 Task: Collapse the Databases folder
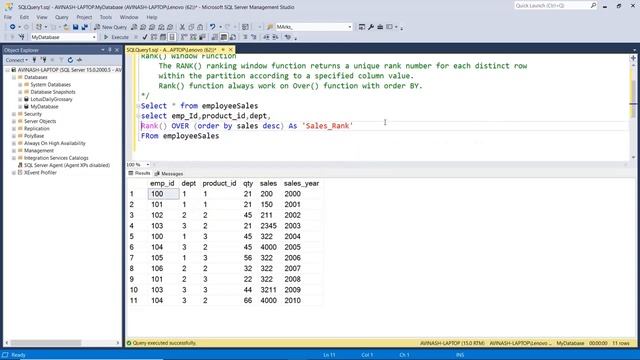14,77
